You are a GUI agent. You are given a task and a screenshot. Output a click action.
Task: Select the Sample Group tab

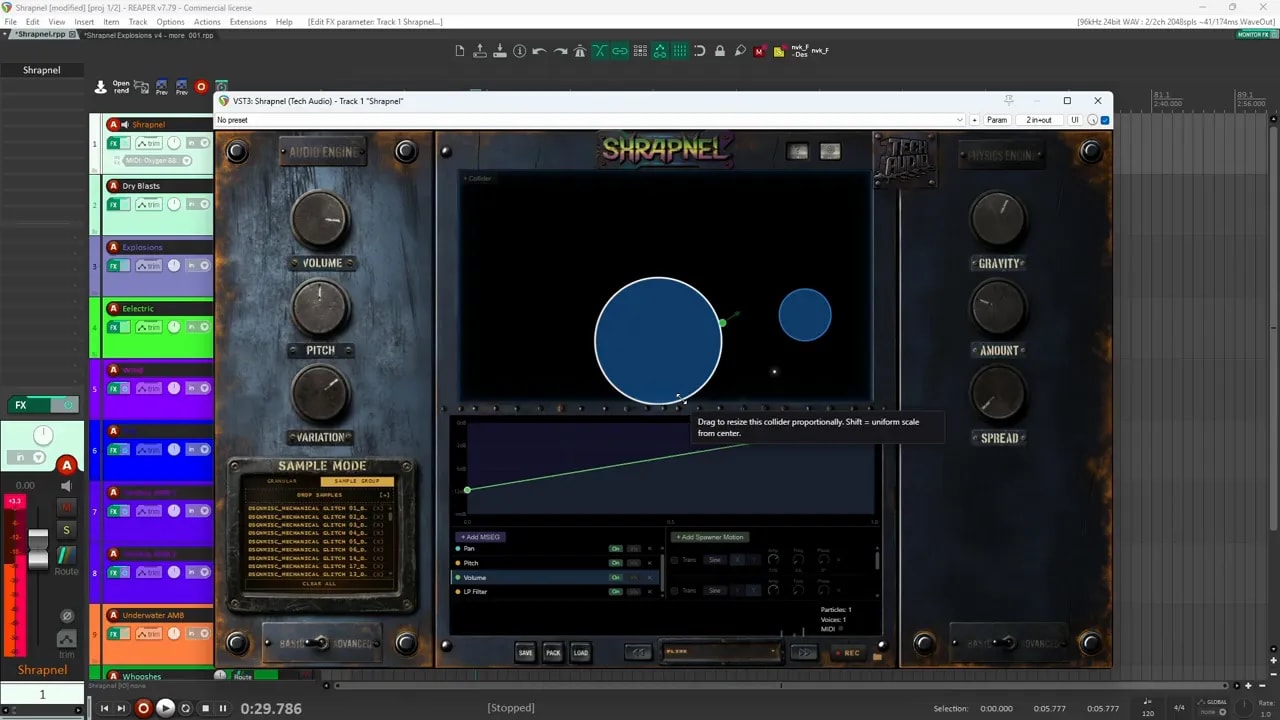357,482
